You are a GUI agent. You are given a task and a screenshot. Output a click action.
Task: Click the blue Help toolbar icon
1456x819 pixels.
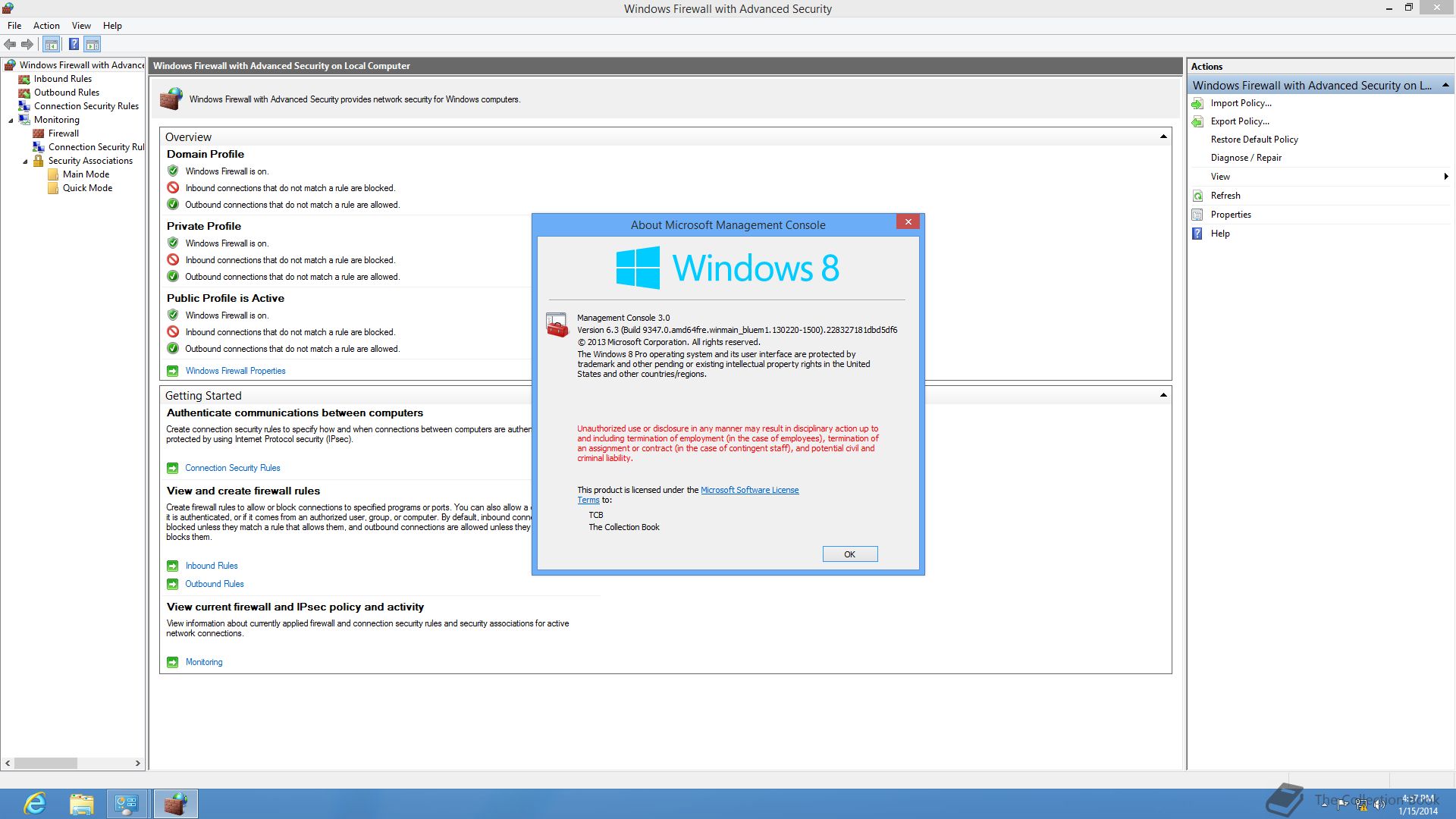[x=74, y=44]
